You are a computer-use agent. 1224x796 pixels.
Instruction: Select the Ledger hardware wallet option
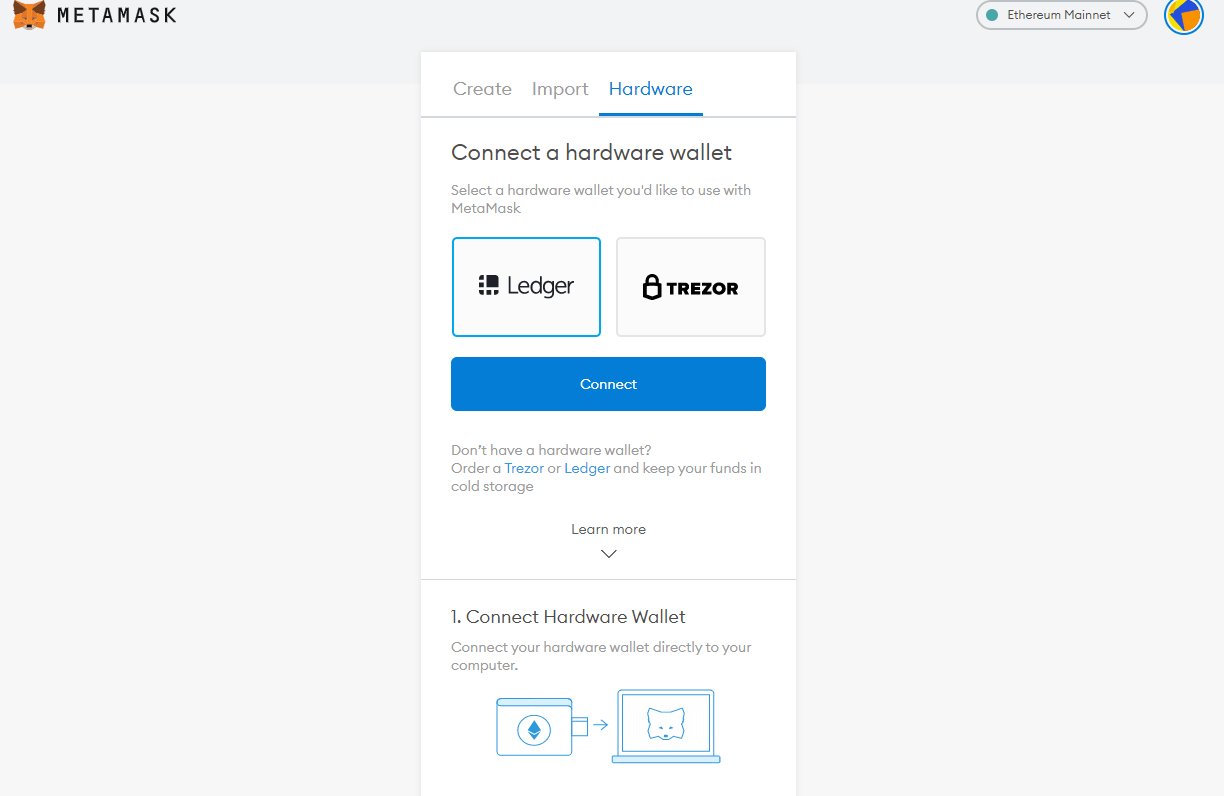point(526,287)
